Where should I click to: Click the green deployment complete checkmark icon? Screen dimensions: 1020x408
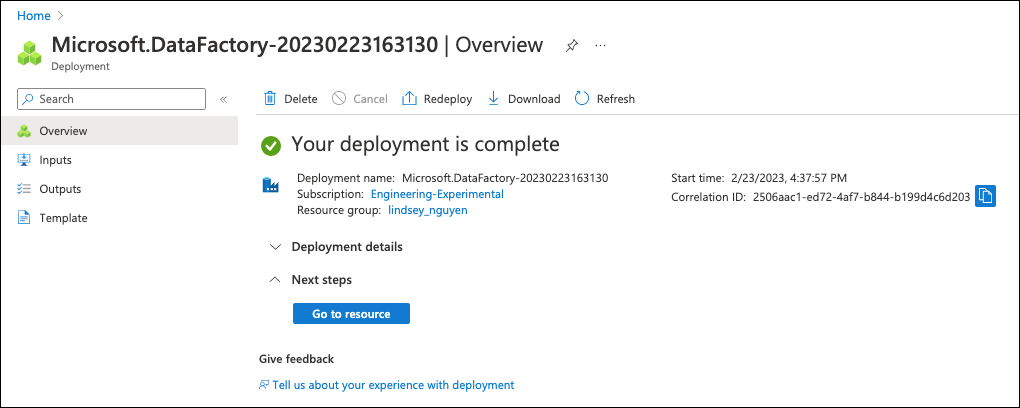point(271,146)
